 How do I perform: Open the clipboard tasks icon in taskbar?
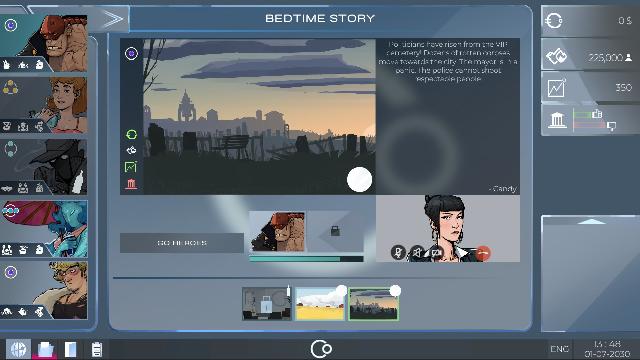coord(97,349)
